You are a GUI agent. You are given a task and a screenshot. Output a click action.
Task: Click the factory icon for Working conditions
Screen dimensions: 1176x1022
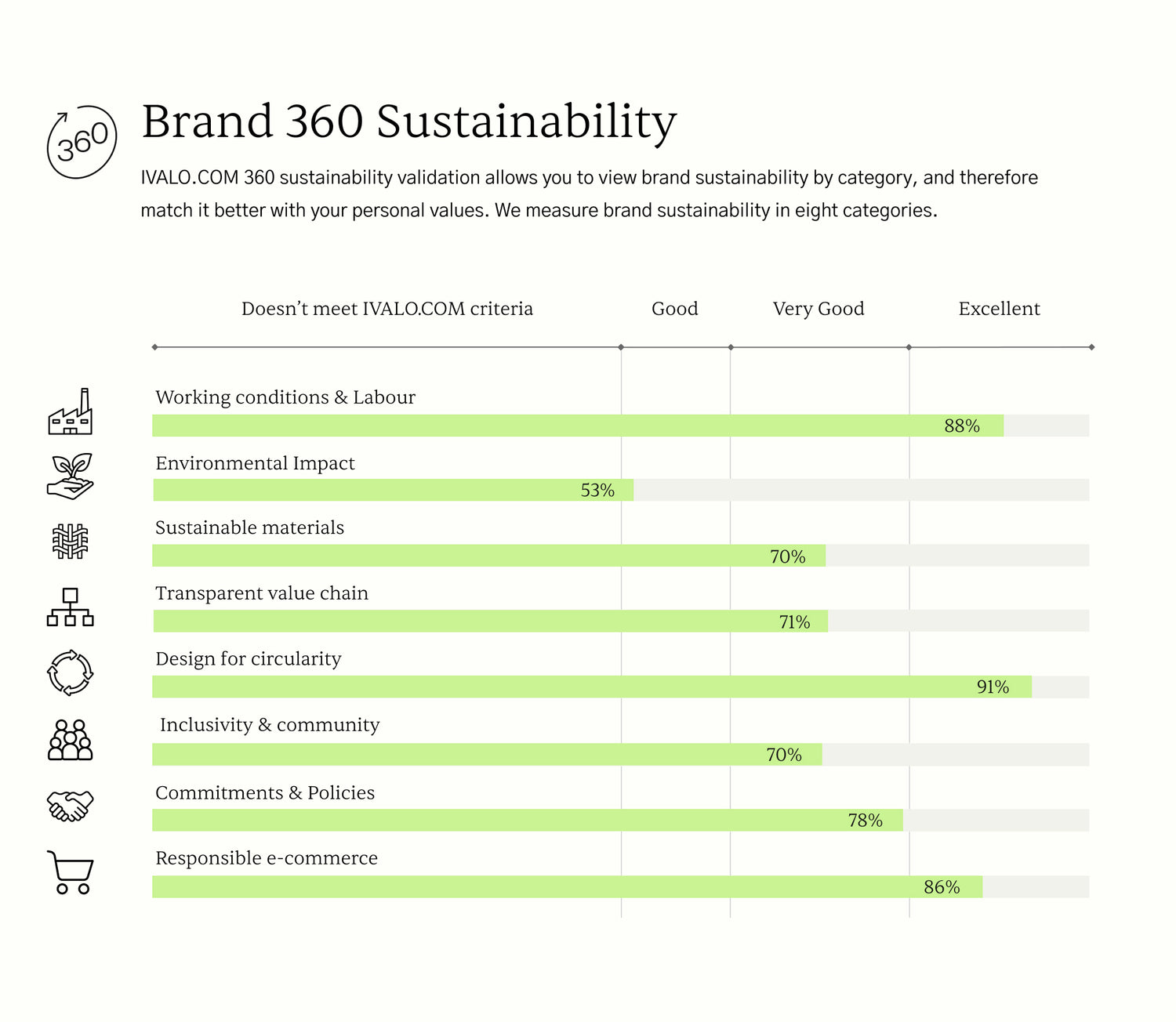coord(71,412)
